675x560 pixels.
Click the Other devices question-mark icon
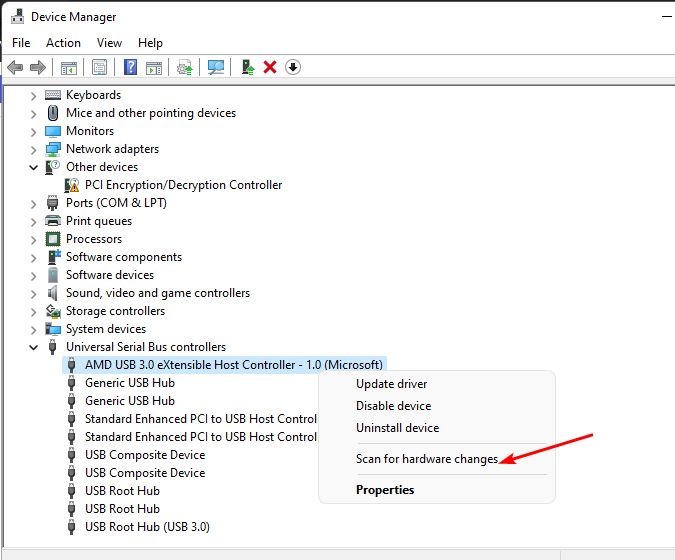(x=53, y=167)
